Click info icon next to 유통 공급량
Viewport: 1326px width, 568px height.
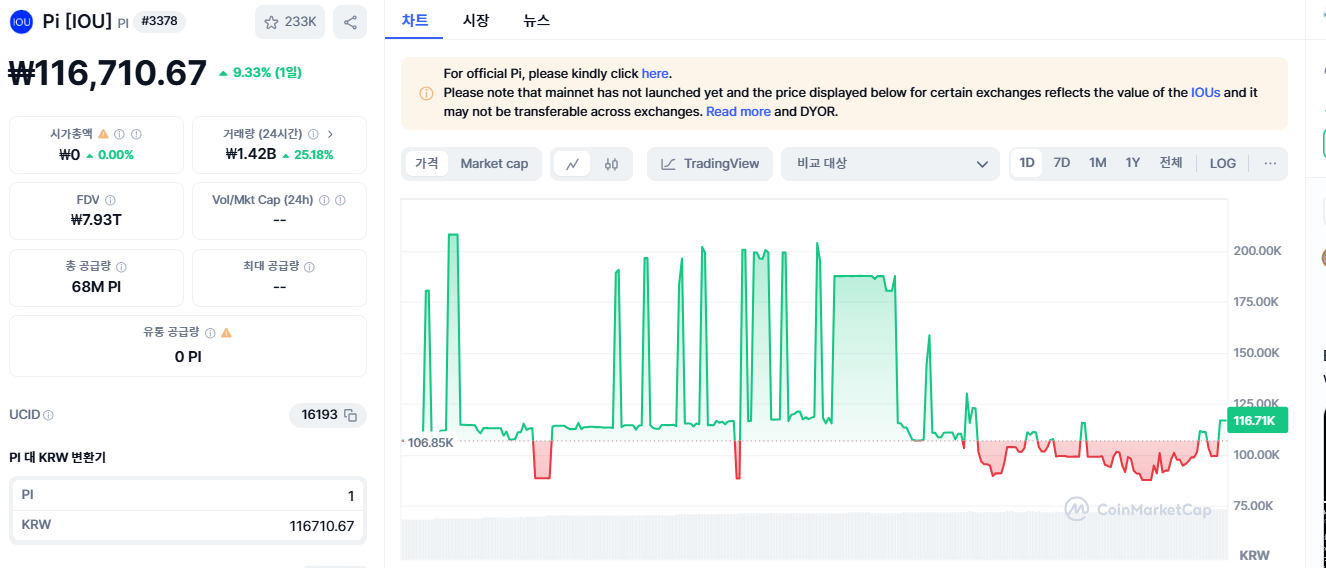coord(210,333)
